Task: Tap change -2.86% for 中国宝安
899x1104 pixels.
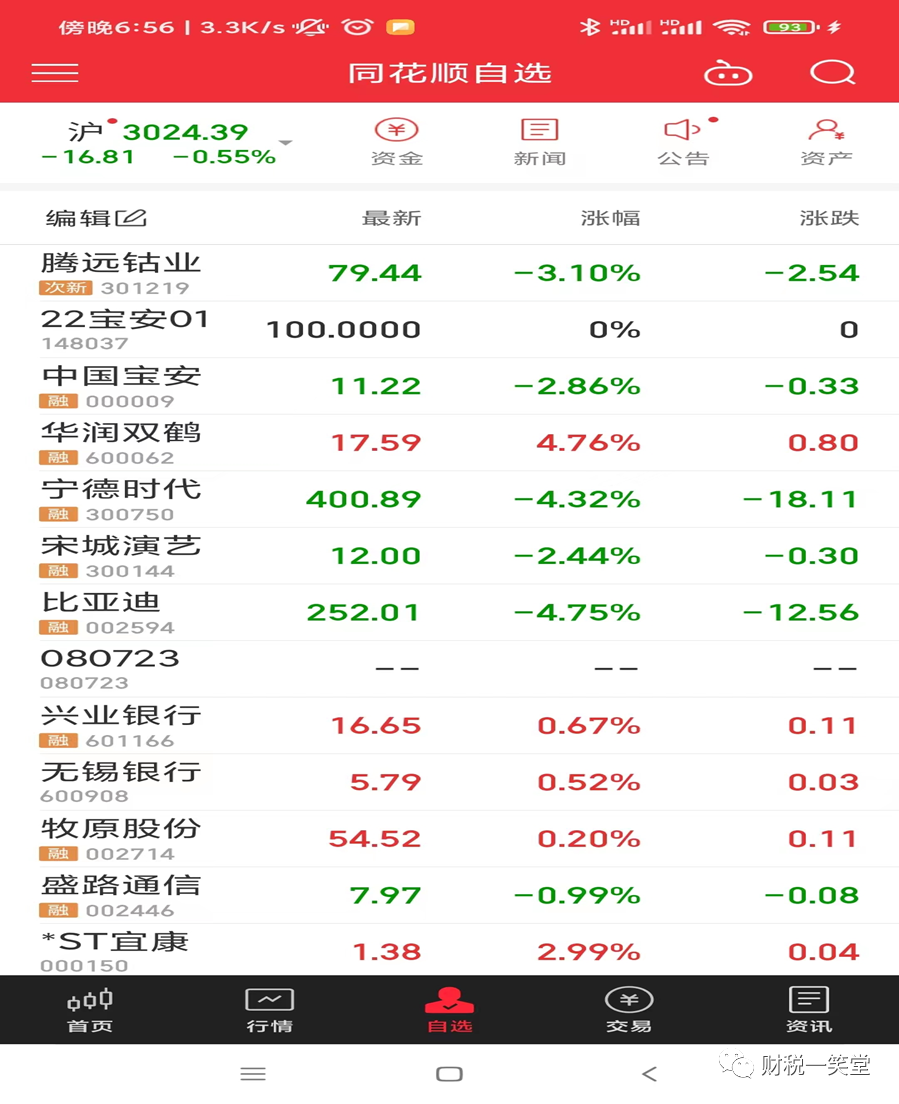Action: tap(577, 387)
